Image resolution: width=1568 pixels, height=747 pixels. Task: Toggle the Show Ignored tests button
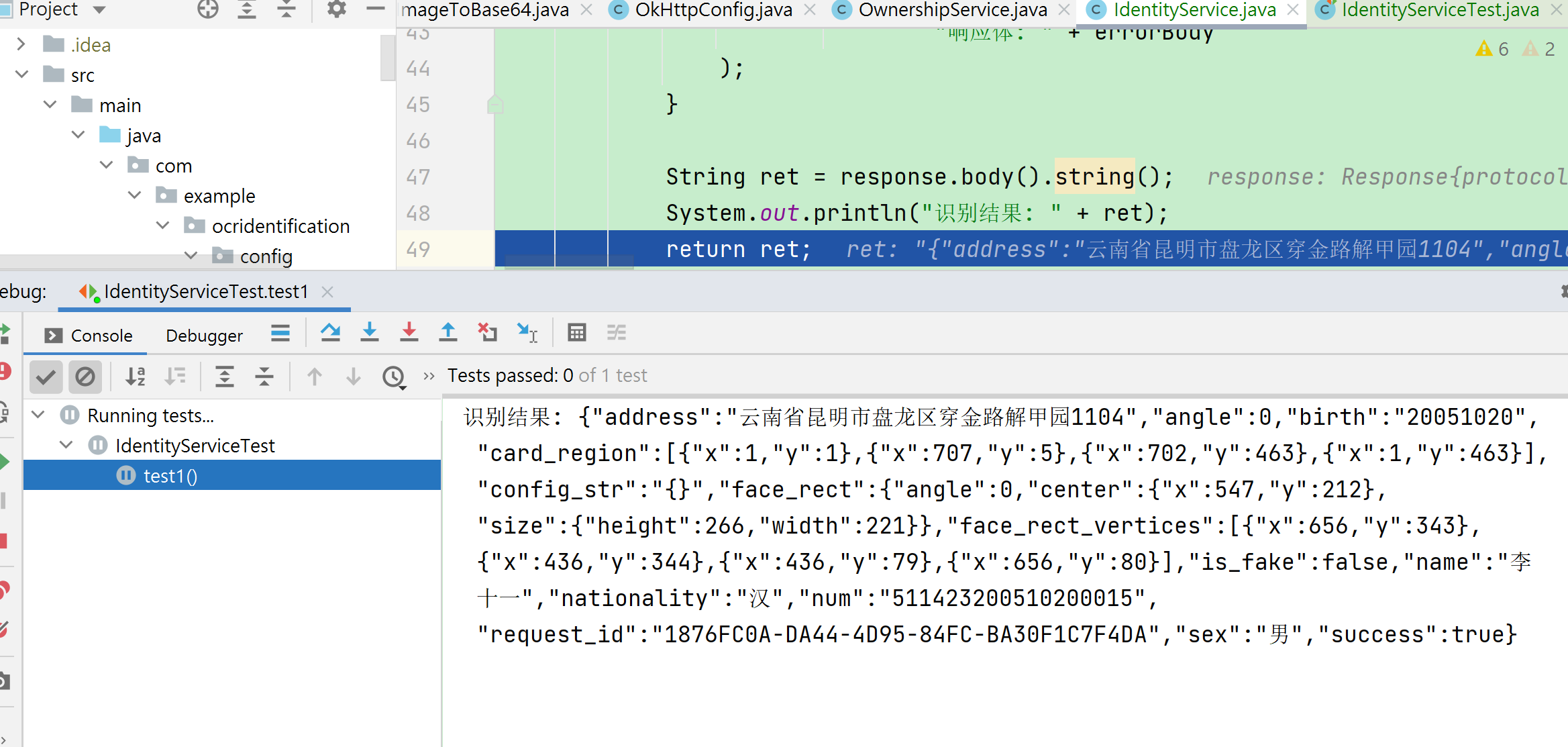[85, 377]
